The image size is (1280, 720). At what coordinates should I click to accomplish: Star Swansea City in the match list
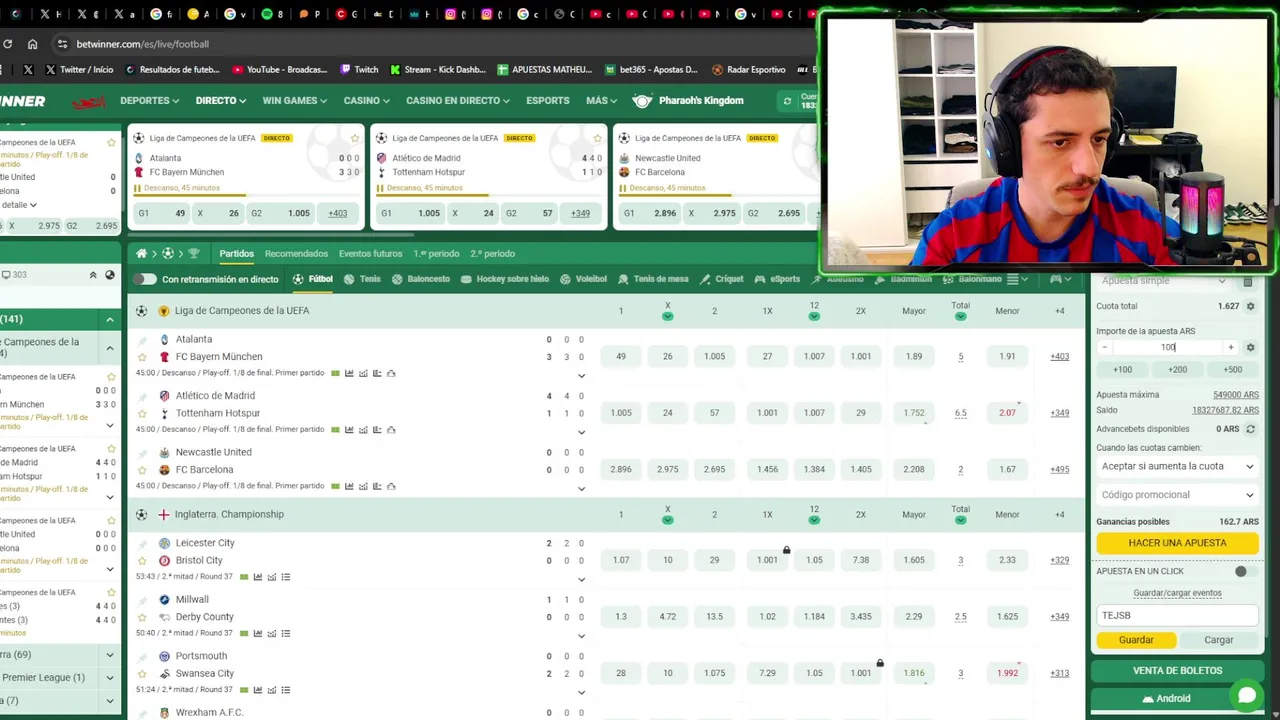pos(142,674)
